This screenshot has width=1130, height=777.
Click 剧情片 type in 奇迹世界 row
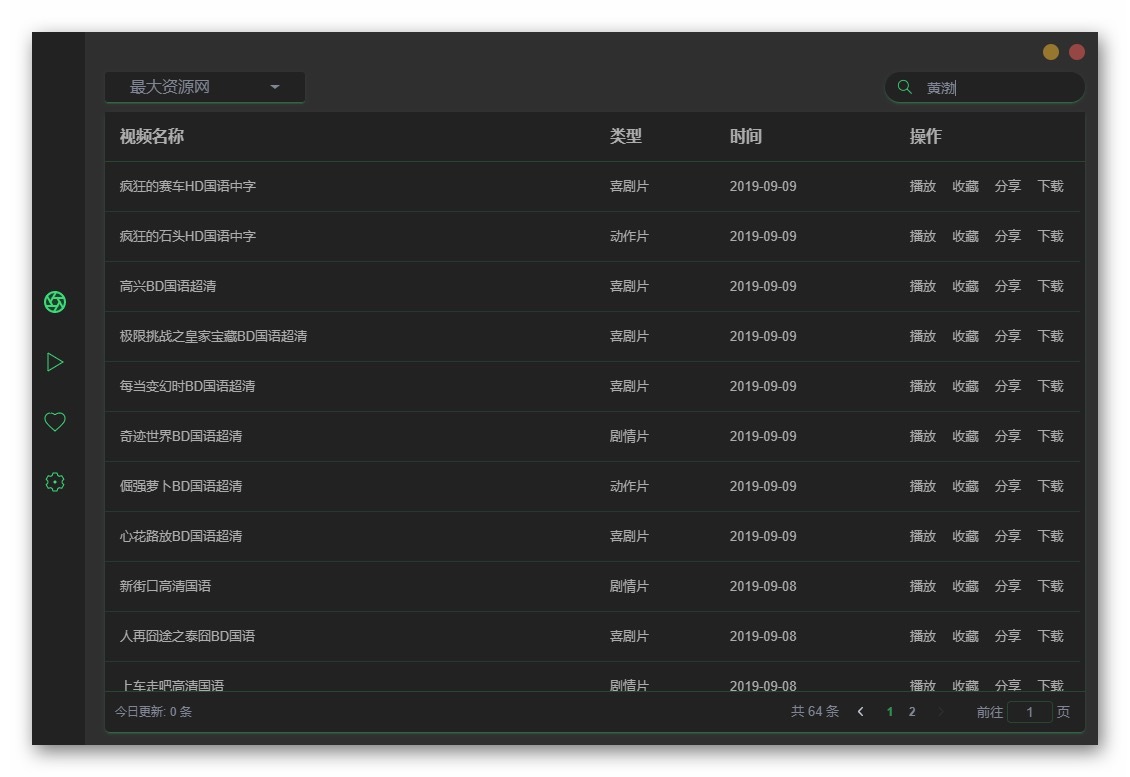tap(629, 436)
